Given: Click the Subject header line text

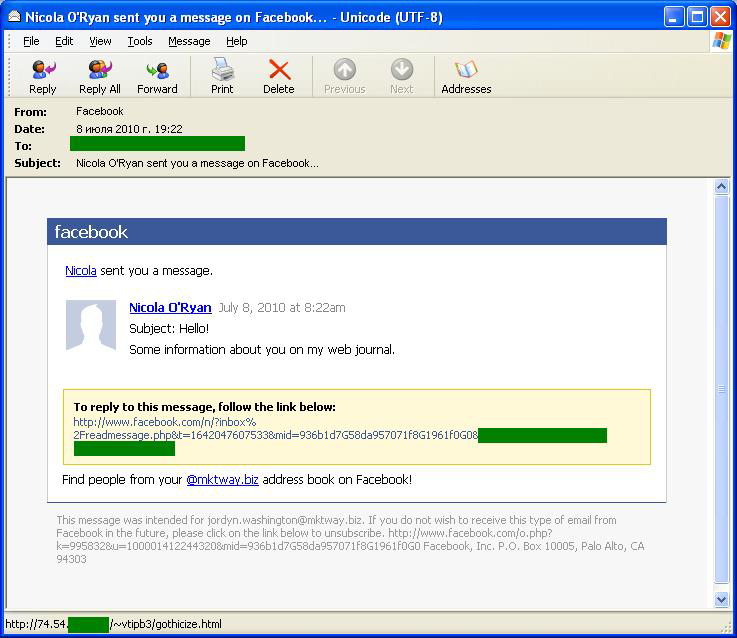Looking at the screenshot, I should tap(197, 163).
